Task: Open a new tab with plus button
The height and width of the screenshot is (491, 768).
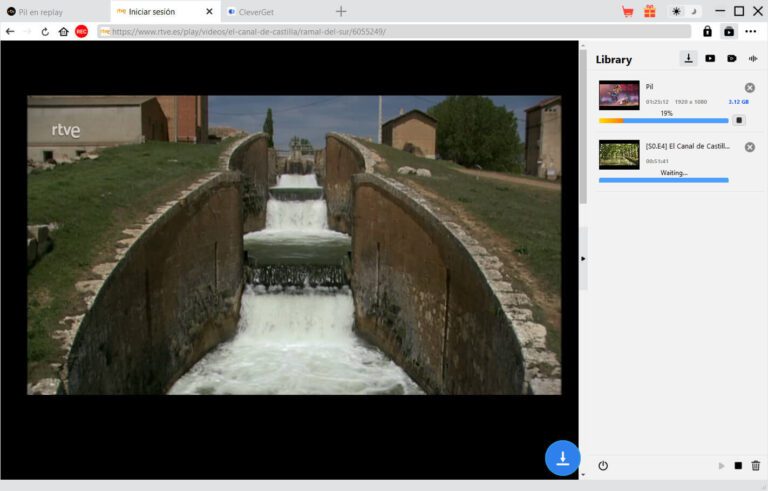Action: click(x=341, y=11)
